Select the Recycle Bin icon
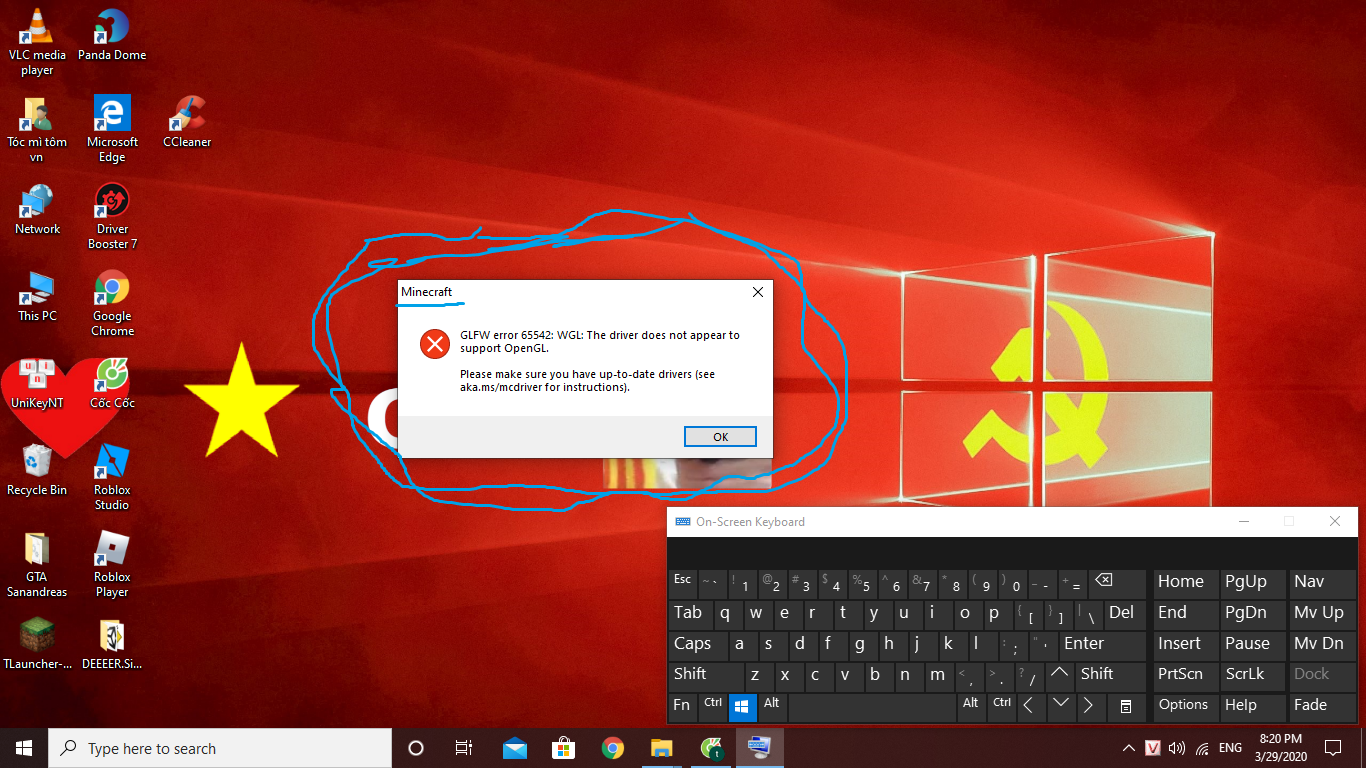Viewport: 1366px width, 768px height. (x=37, y=470)
